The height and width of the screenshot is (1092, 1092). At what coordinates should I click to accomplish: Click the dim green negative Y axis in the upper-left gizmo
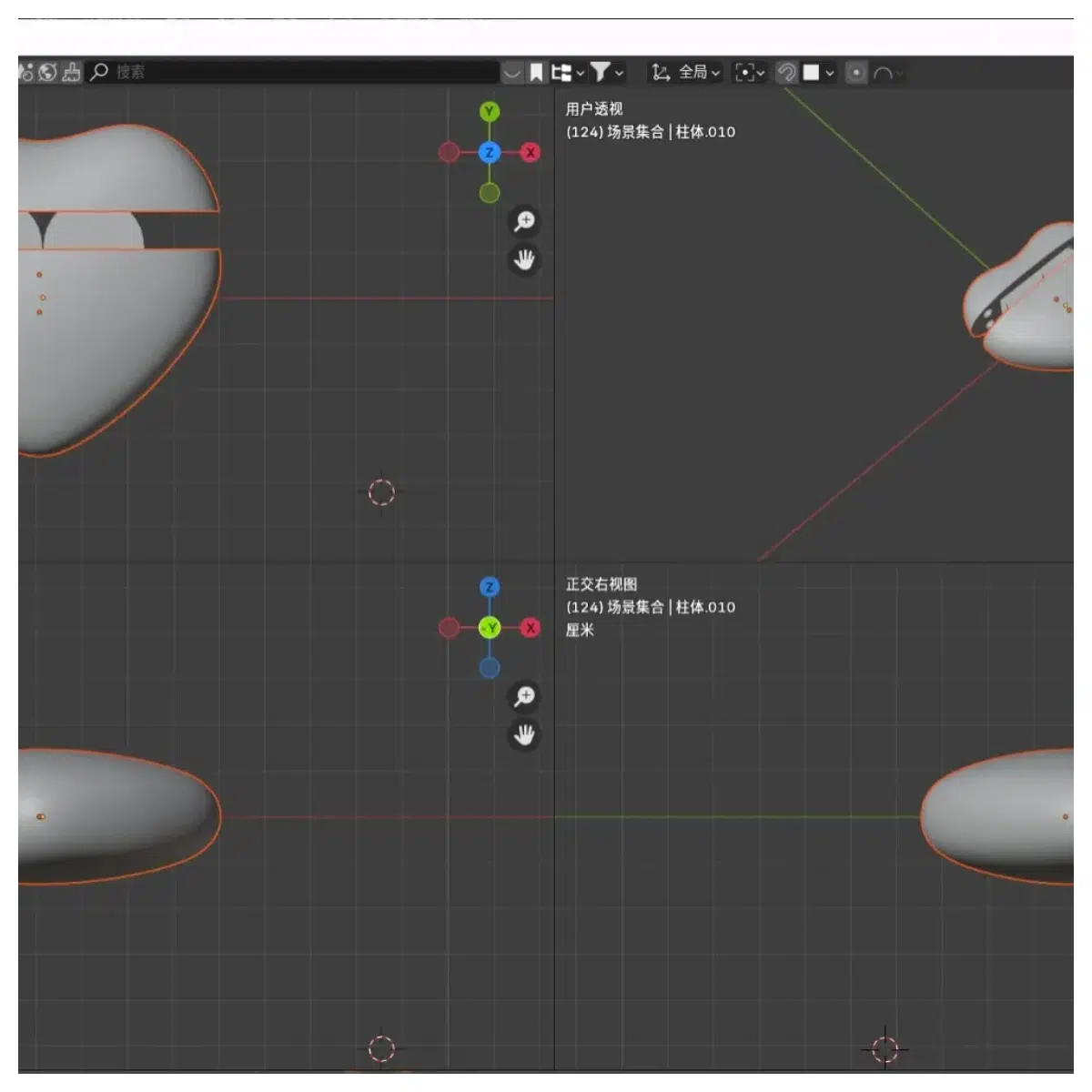pyautogui.click(x=490, y=193)
